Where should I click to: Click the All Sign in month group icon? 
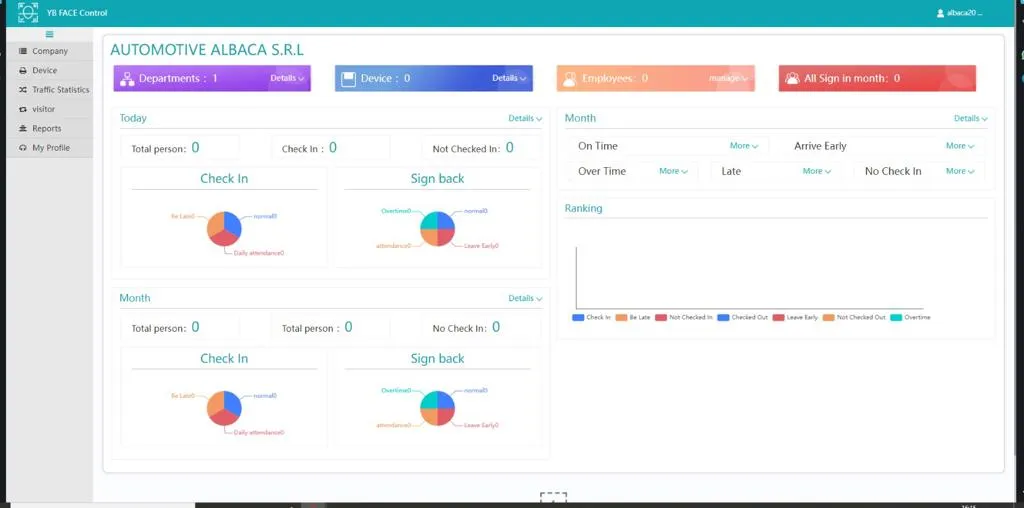[x=792, y=78]
